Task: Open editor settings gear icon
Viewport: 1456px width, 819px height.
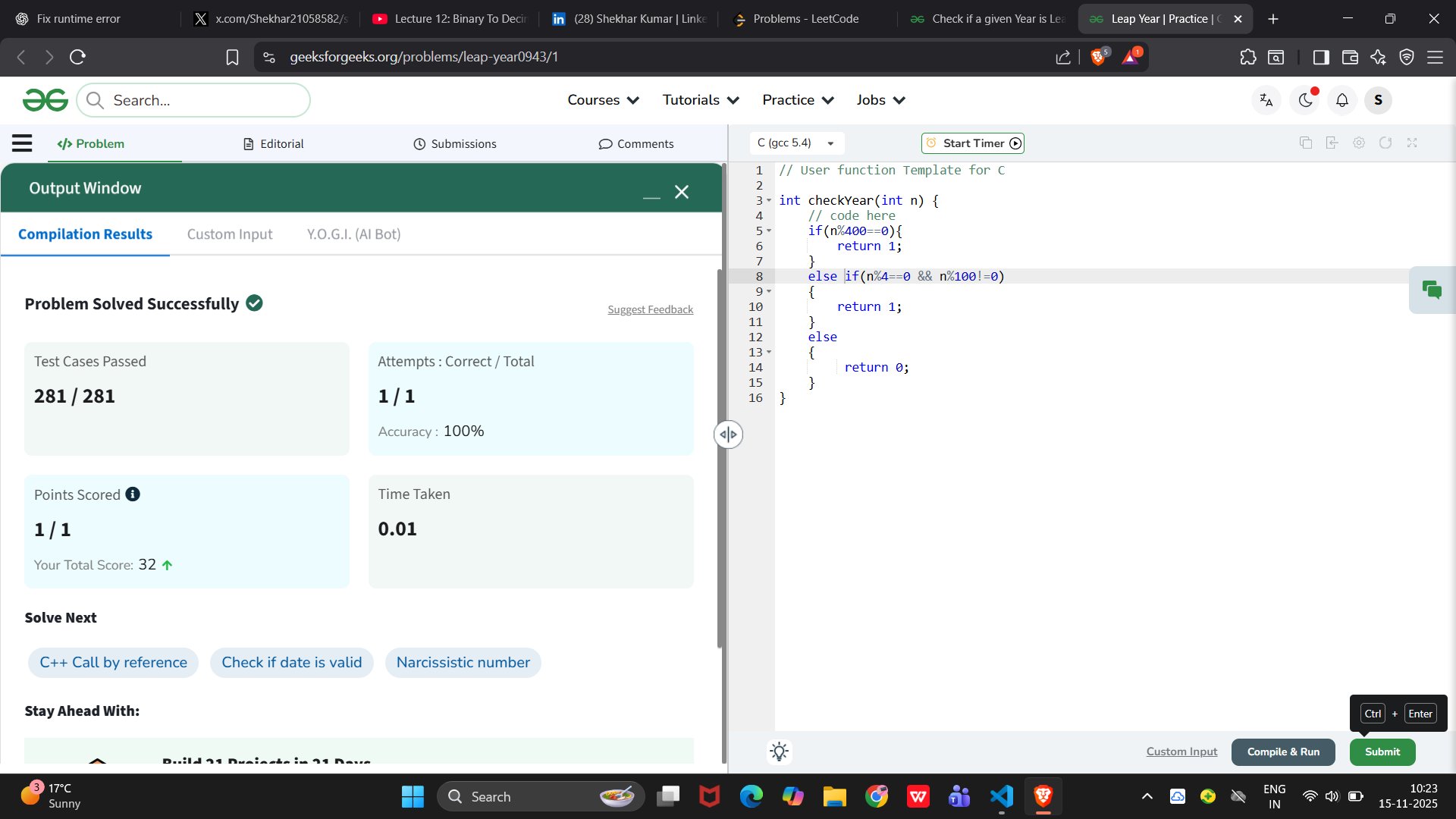Action: point(1359,143)
